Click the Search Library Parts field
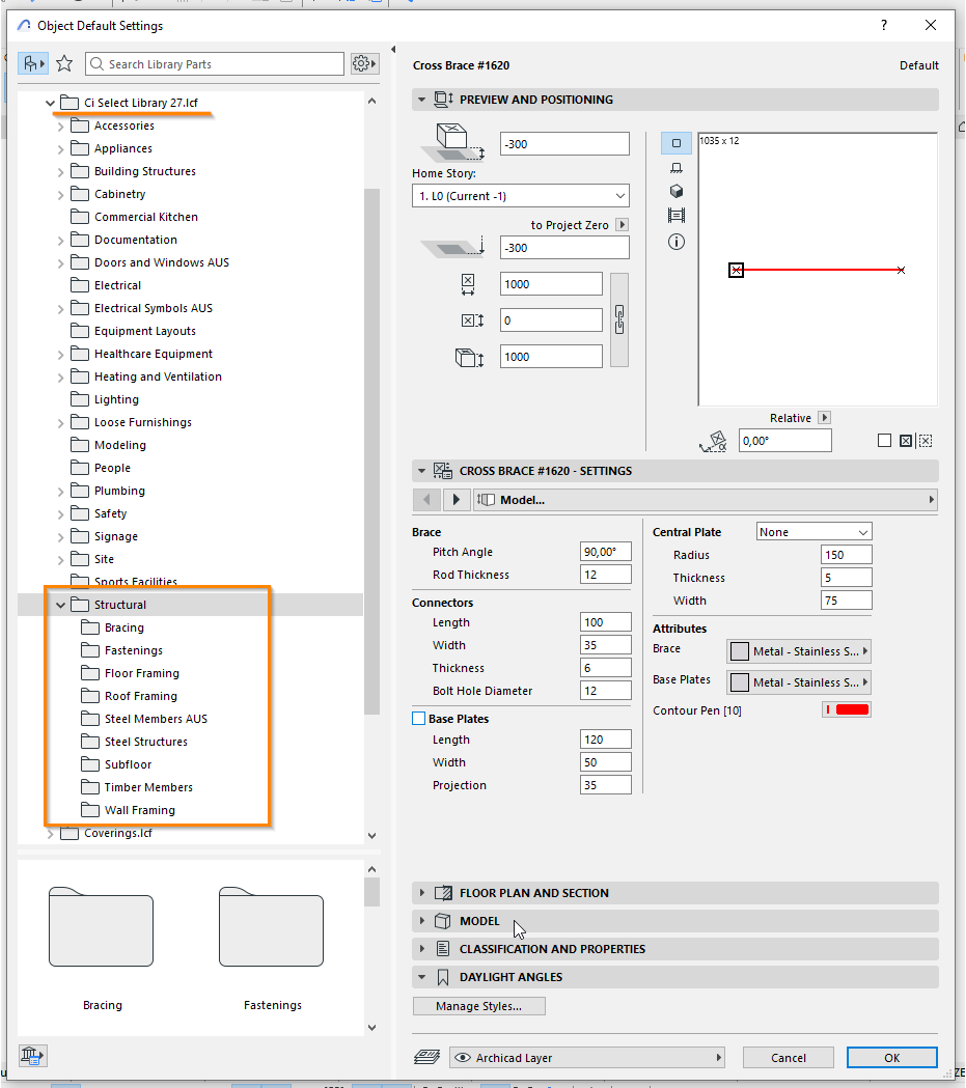Viewport: 966px width, 1088px height. 215,64
